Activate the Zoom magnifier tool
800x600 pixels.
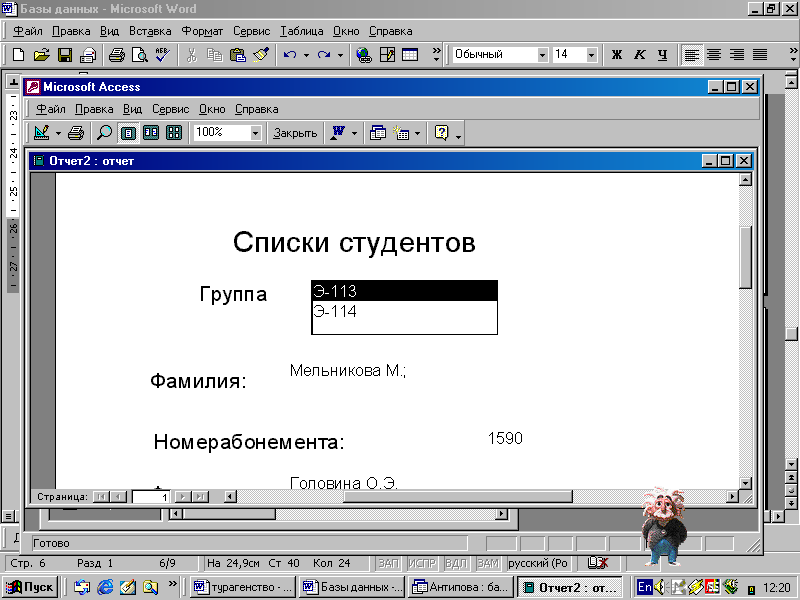(104, 132)
